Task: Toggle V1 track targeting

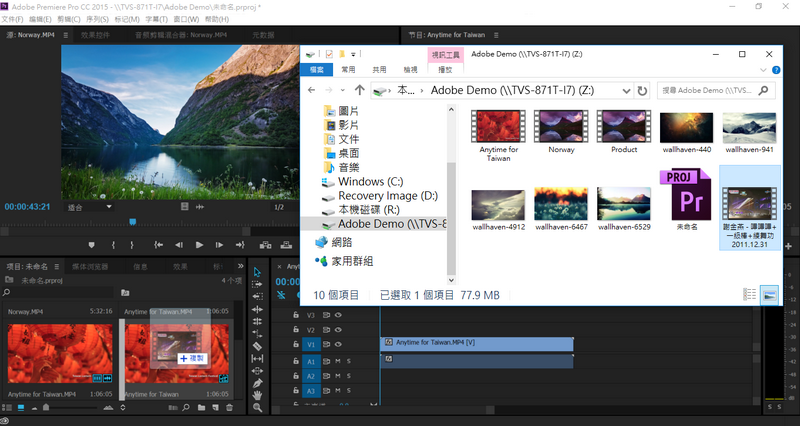Action: point(311,344)
